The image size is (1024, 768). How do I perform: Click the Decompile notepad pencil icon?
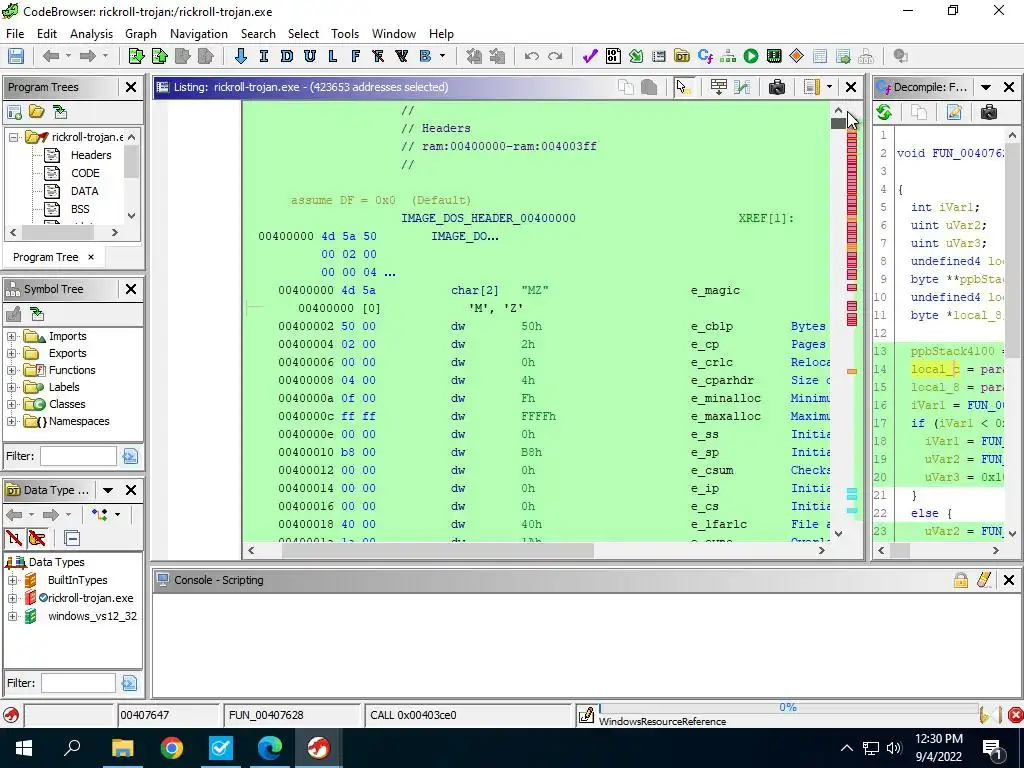(x=954, y=112)
